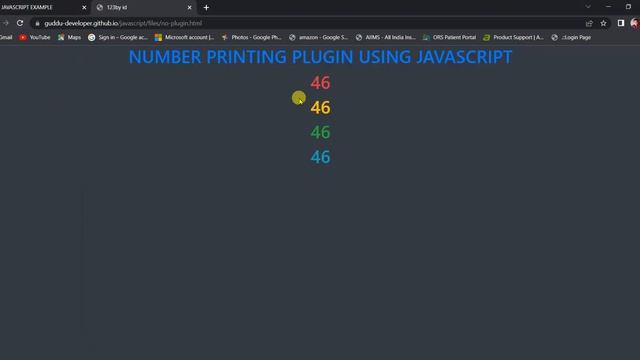Open the browser side panel

[620, 23]
